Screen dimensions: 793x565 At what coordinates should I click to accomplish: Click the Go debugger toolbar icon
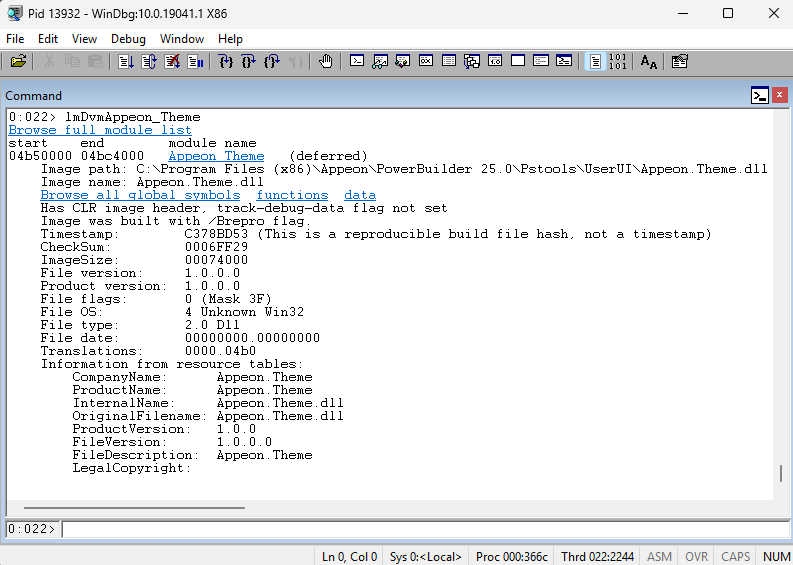[x=124, y=62]
